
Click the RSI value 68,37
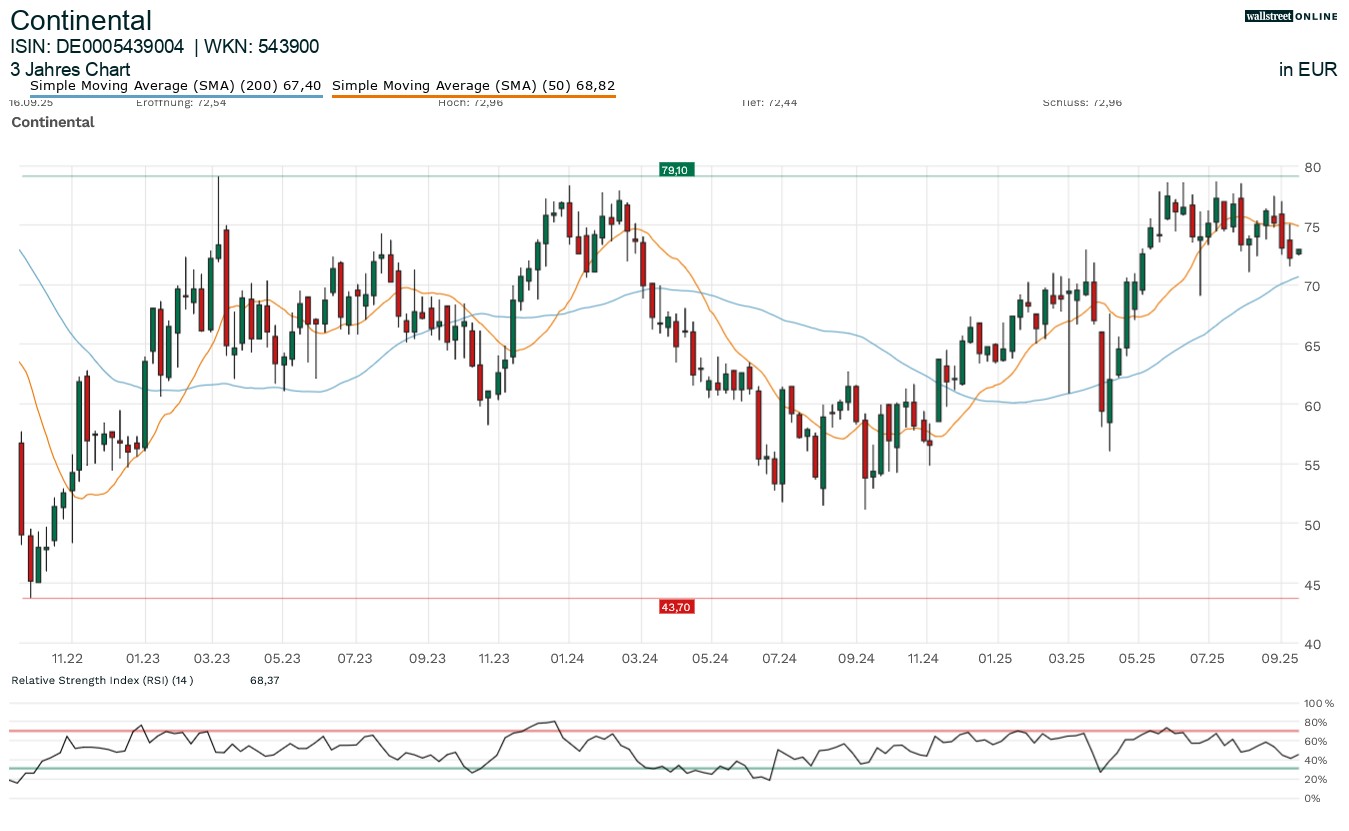pyautogui.click(x=265, y=680)
